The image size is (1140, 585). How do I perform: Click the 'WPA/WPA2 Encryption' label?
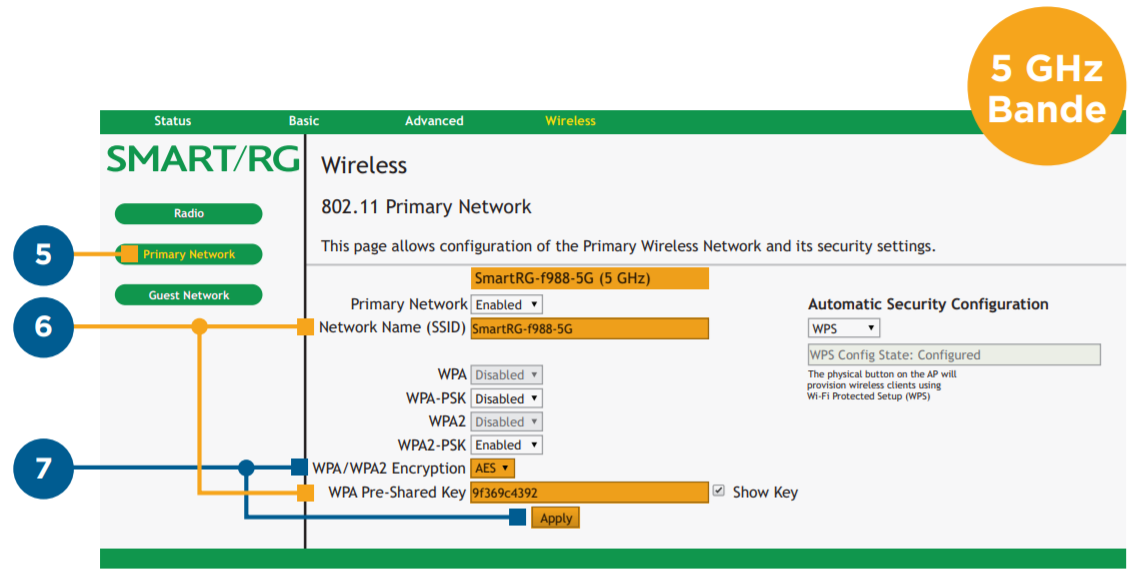(x=389, y=469)
